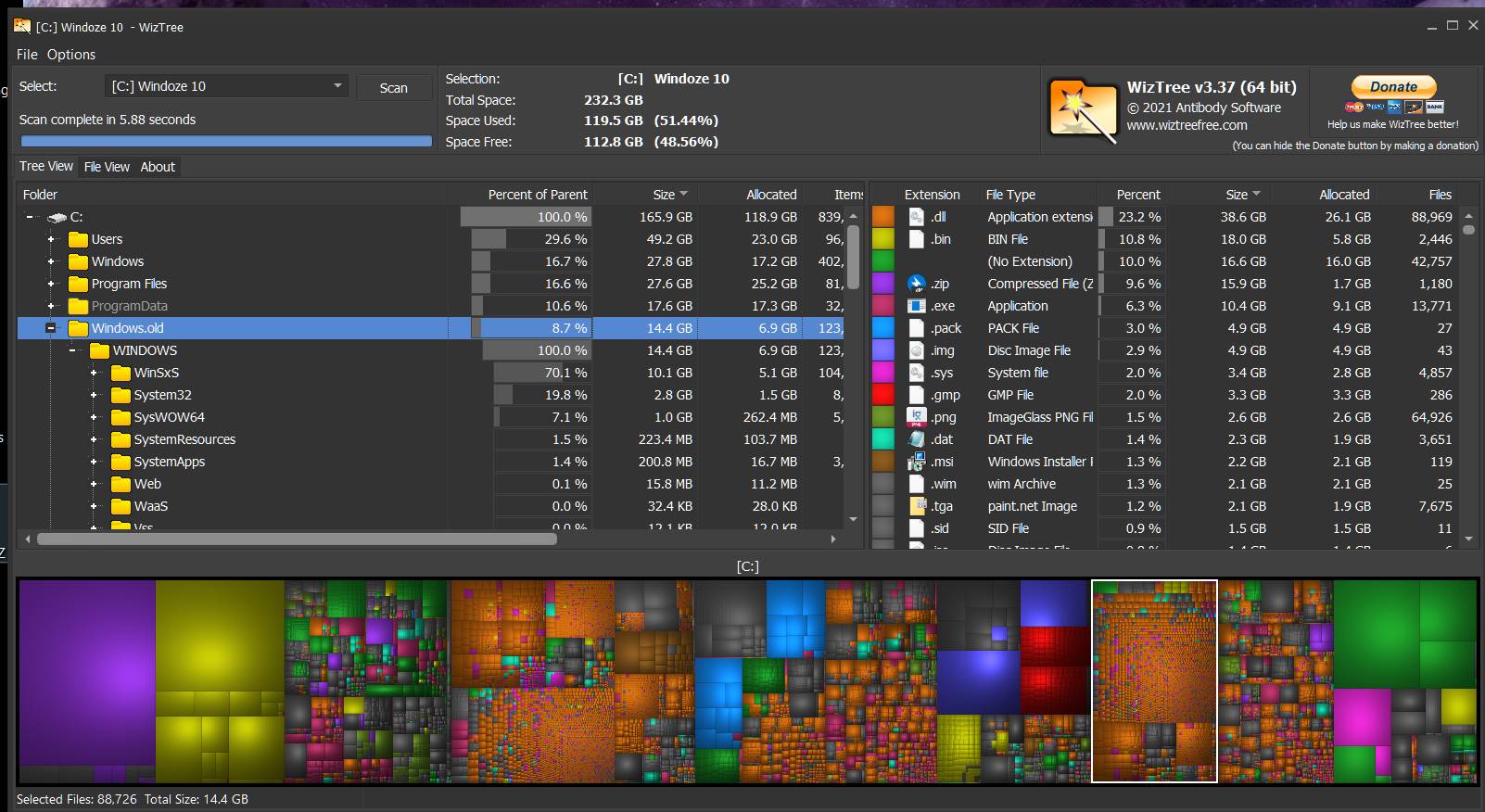Click the .zip file type icon

coord(916,284)
